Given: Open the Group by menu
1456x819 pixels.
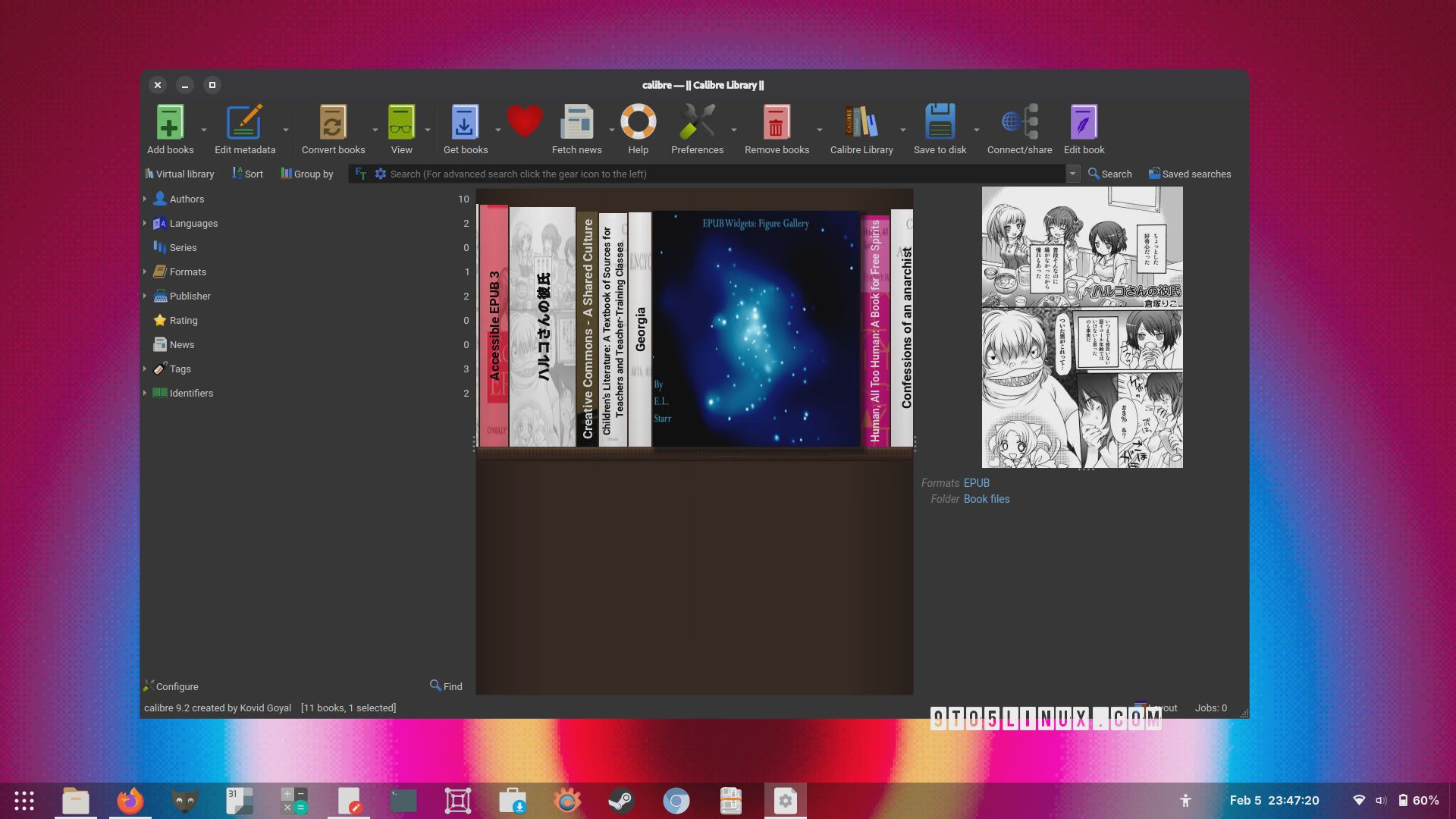Looking at the screenshot, I should coord(307,174).
